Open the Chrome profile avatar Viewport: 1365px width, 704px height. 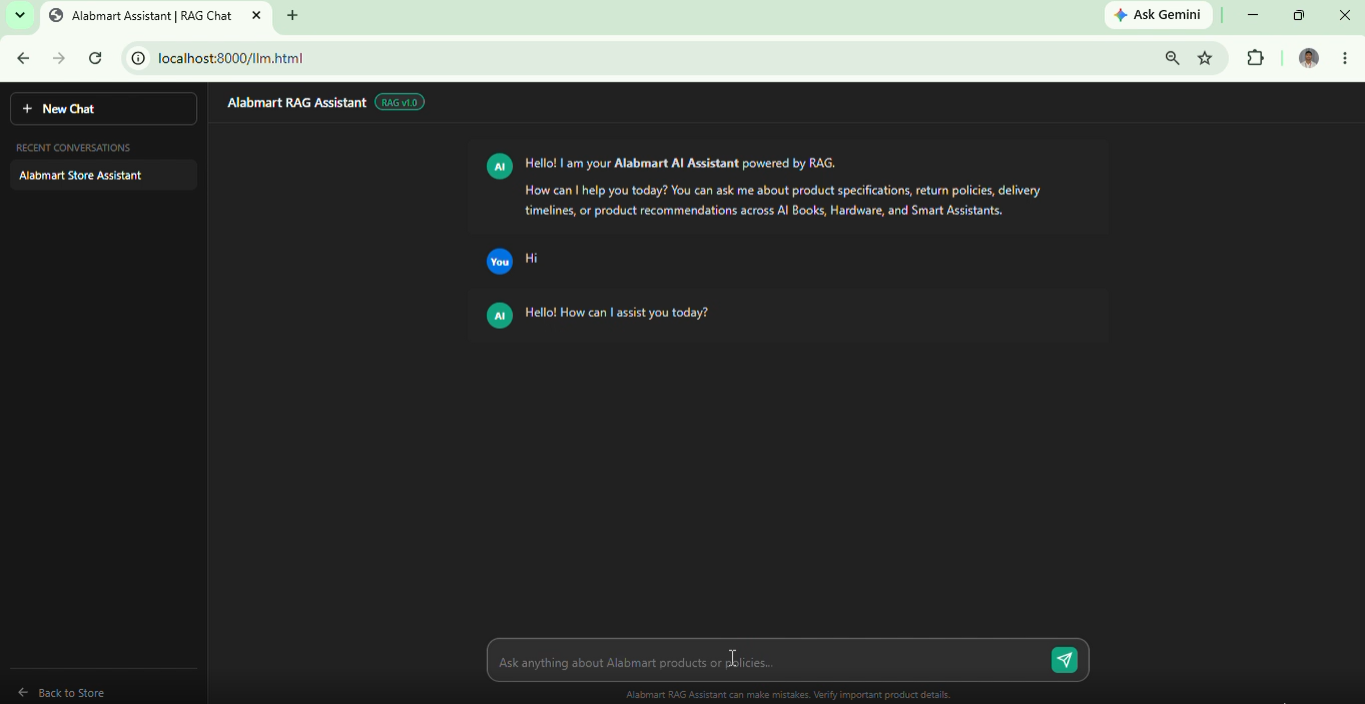point(1309,58)
